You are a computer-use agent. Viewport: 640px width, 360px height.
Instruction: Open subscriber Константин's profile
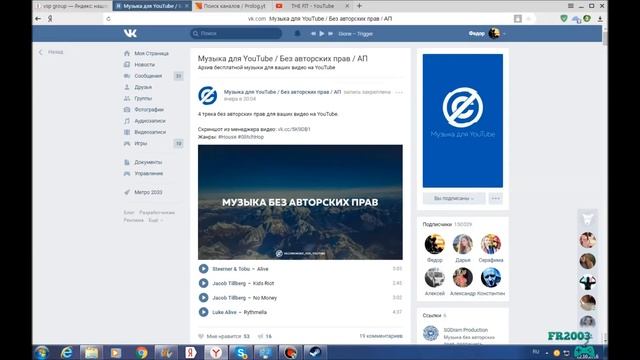pyautogui.click(x=491, y=278)
